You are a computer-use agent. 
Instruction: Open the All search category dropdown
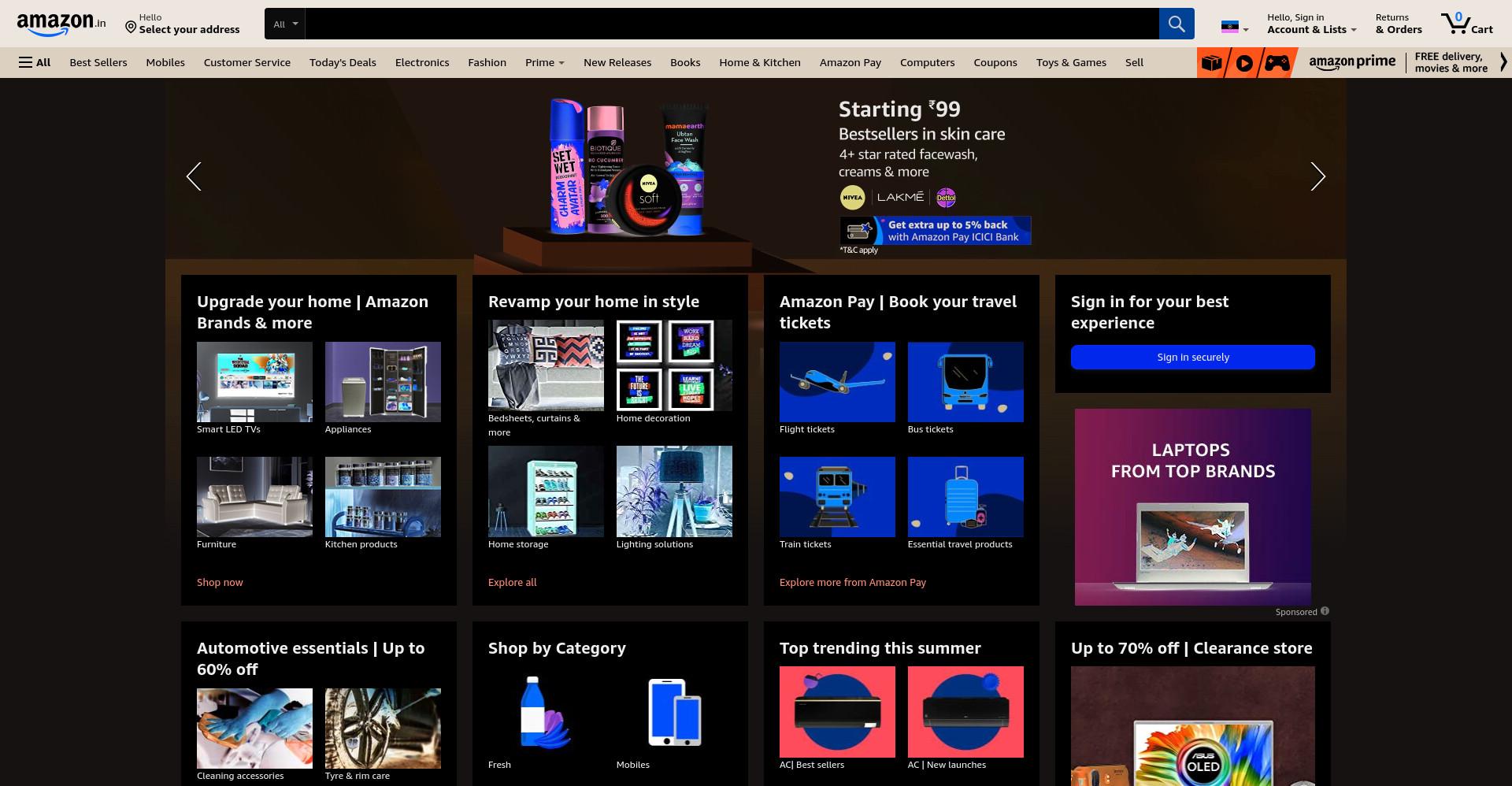click(x=285, y=24)
